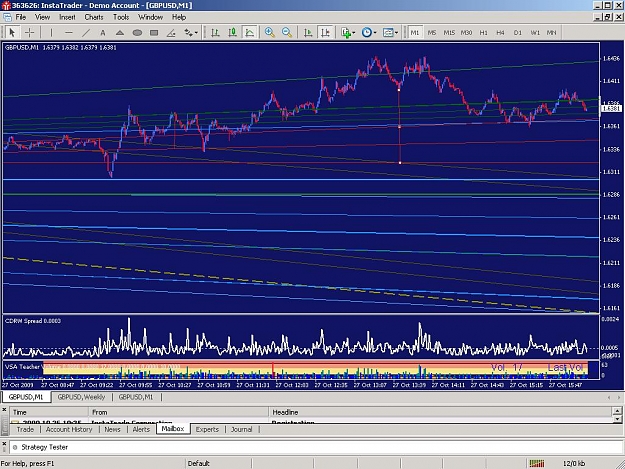Close the terminal panel with X

(4, 410)
